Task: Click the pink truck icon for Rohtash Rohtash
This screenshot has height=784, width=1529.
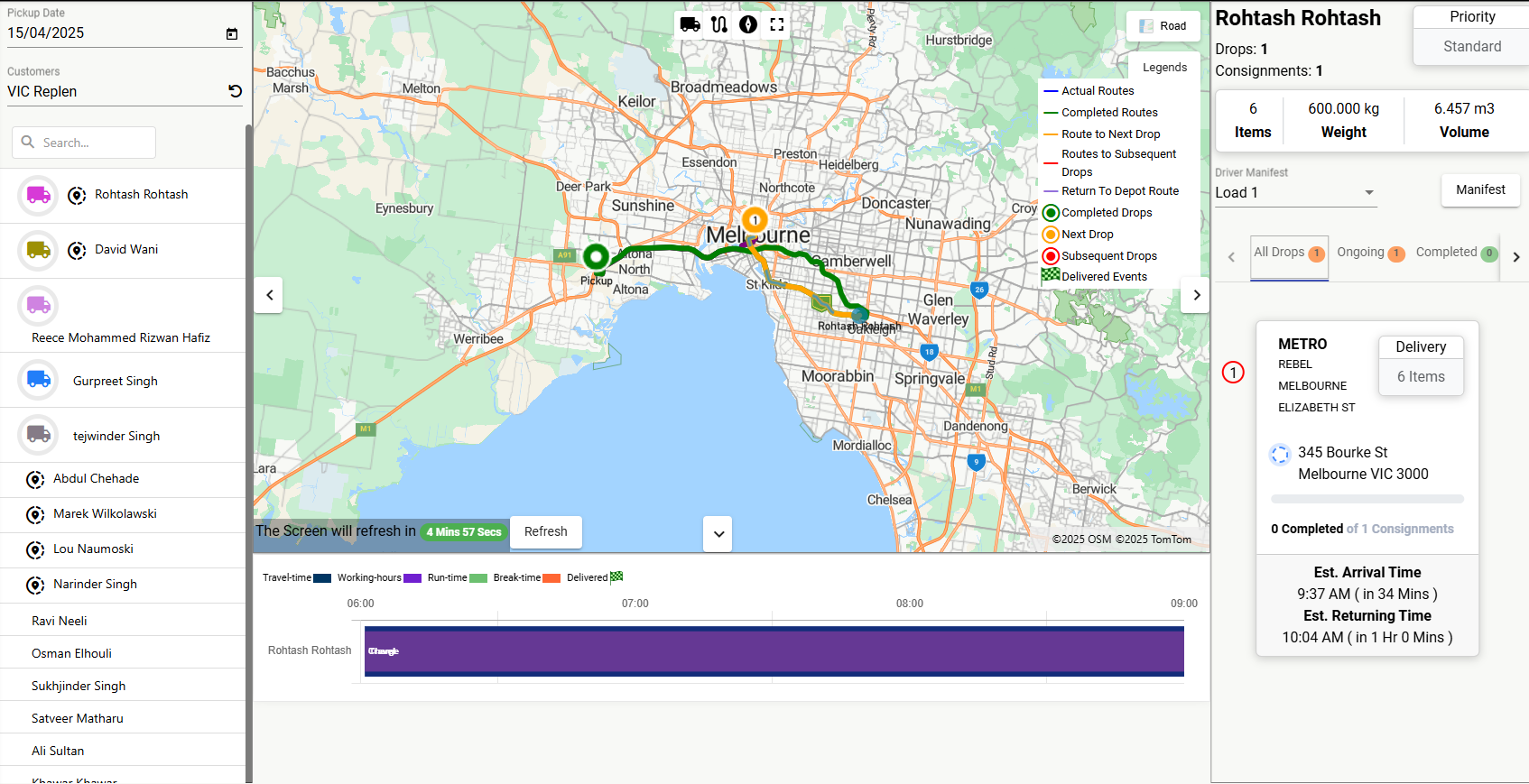Action: tap(38, 195)
